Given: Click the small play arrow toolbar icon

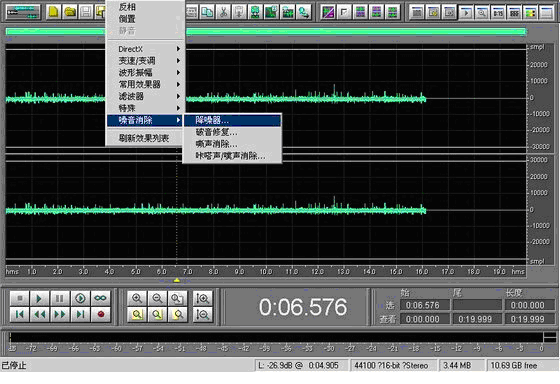Looking at the screenshot, I should (x=466, y=13).
